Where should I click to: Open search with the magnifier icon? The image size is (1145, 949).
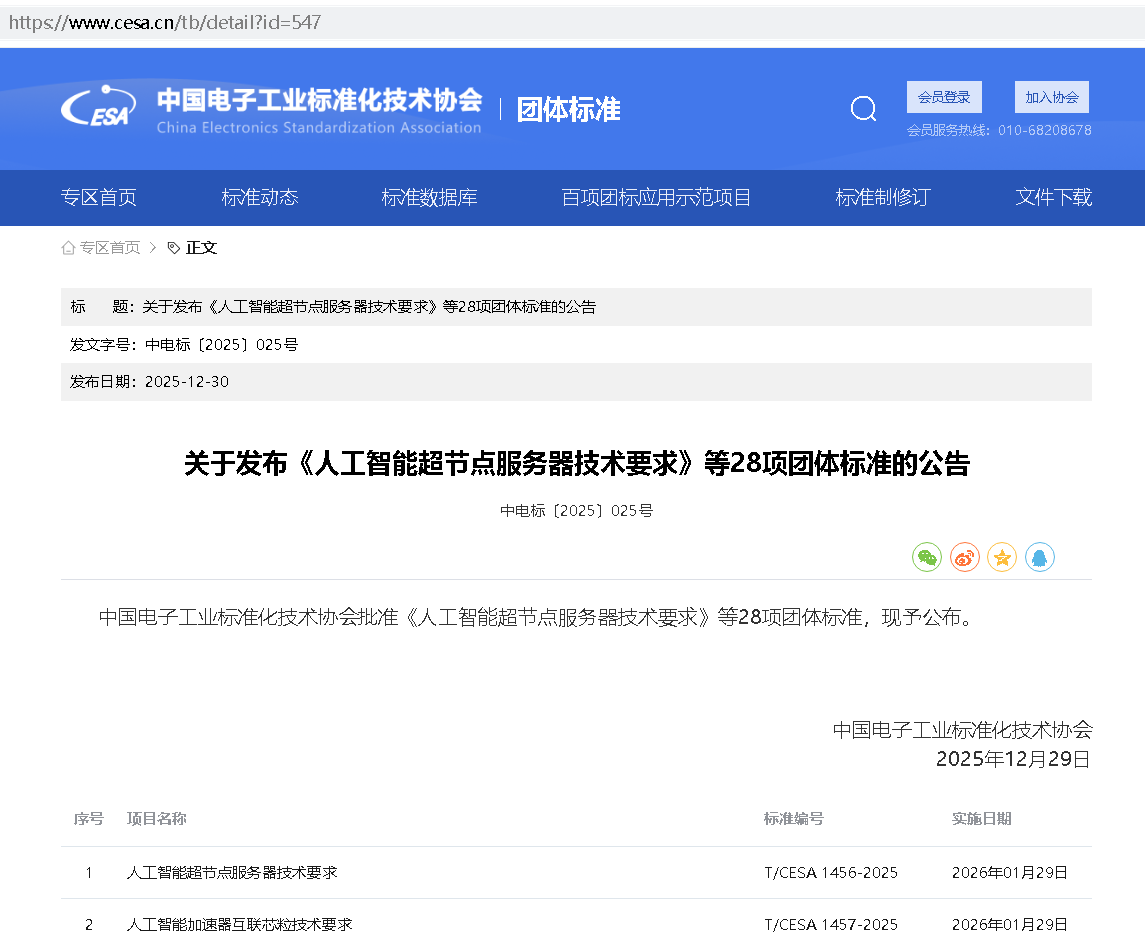pos(863,108)
